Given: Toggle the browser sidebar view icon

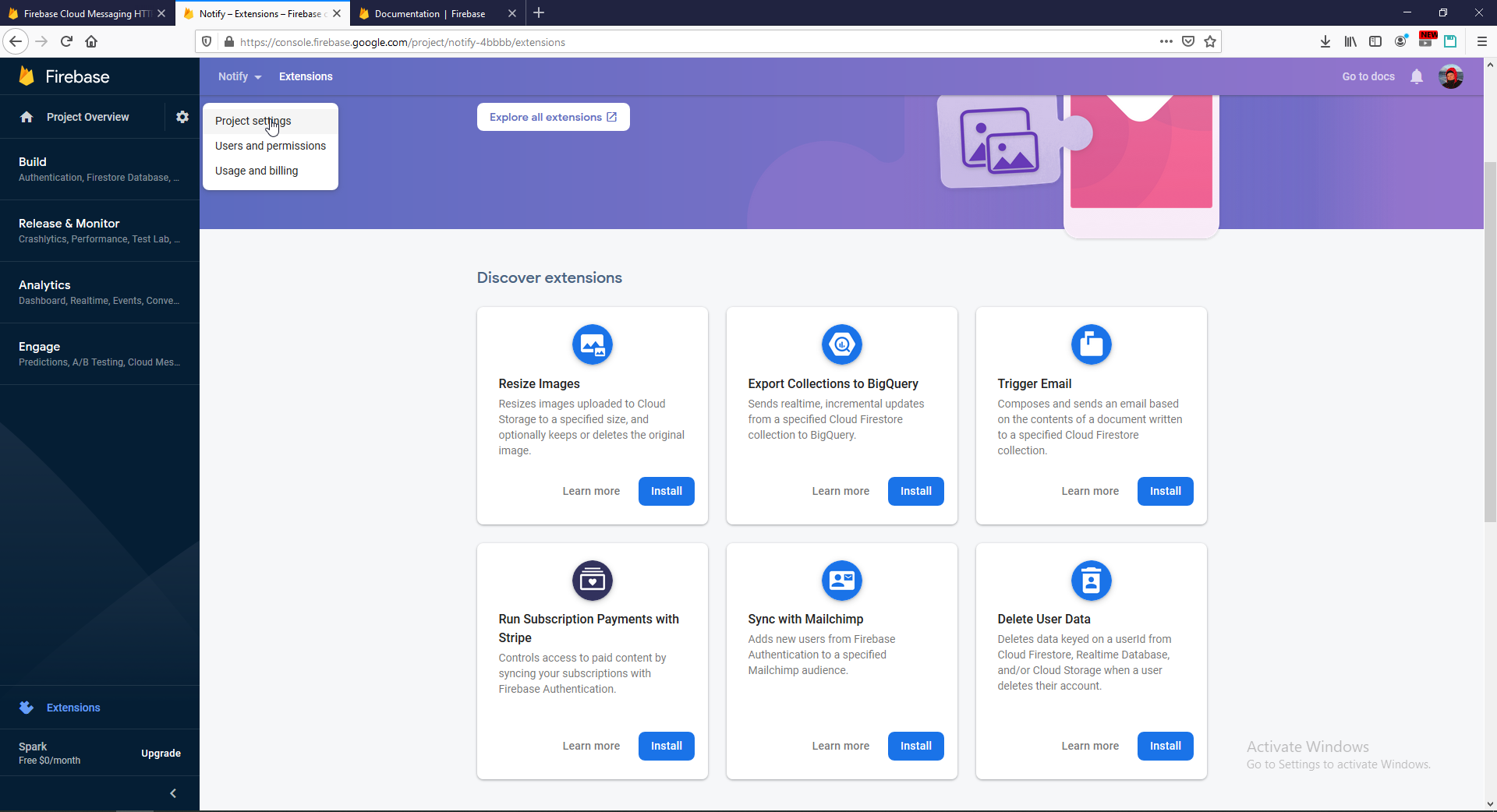Looking at the screenshot, I should [x=1375, y=41].
